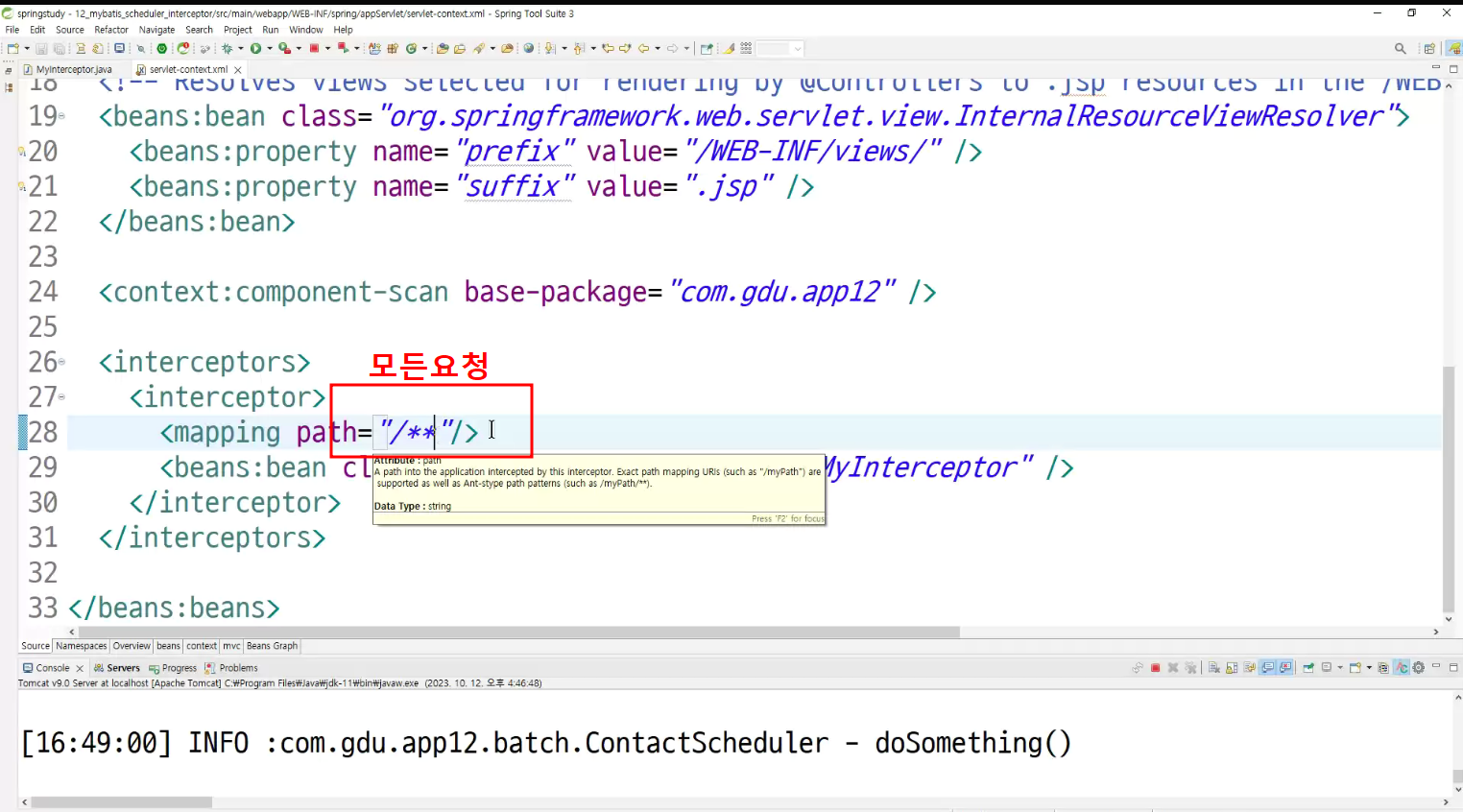Collapse the beans:bean fold on line 19
Image resolution: width=1463 pixels, height=812 pixels.
(x=61, y=116)
